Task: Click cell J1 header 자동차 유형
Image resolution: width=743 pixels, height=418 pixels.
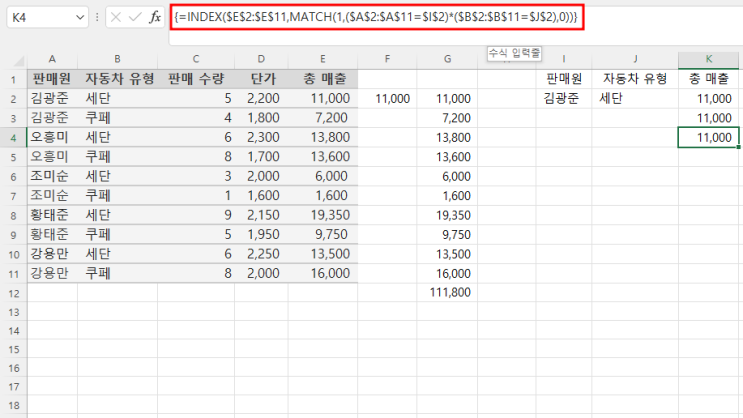Action: point(635,79)
